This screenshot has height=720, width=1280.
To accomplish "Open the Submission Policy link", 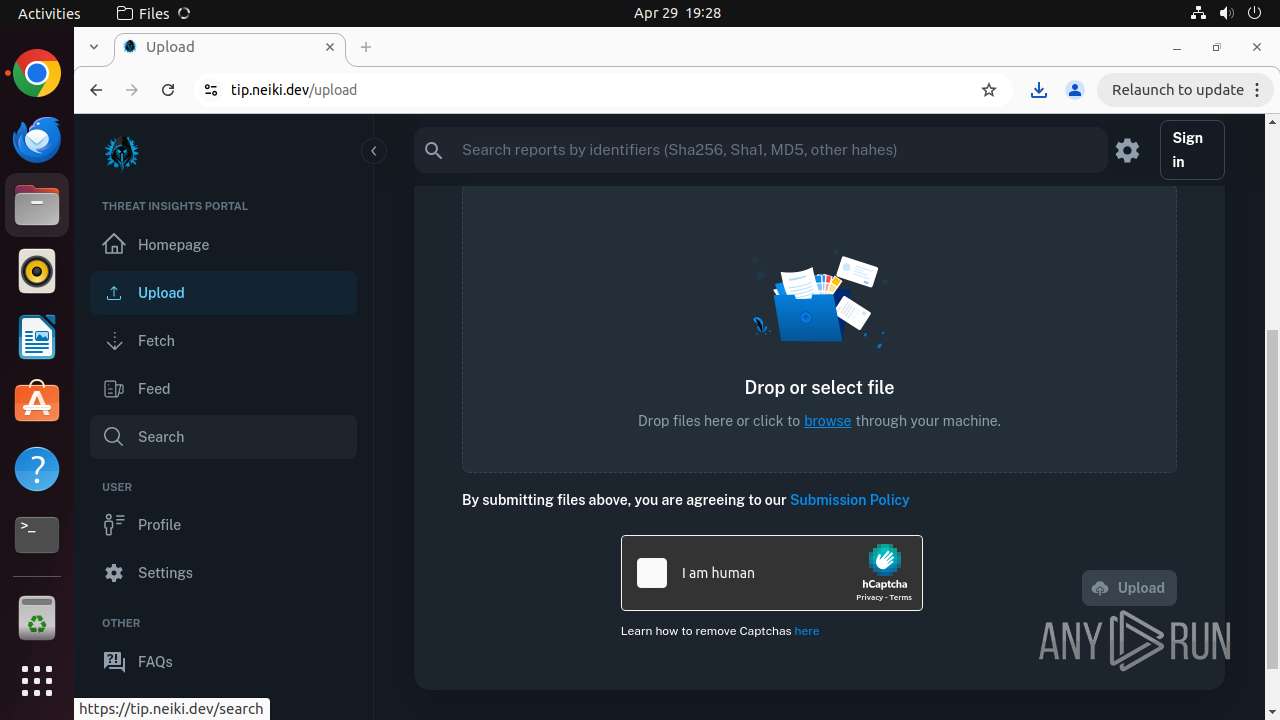I will [x=850, y=500].
